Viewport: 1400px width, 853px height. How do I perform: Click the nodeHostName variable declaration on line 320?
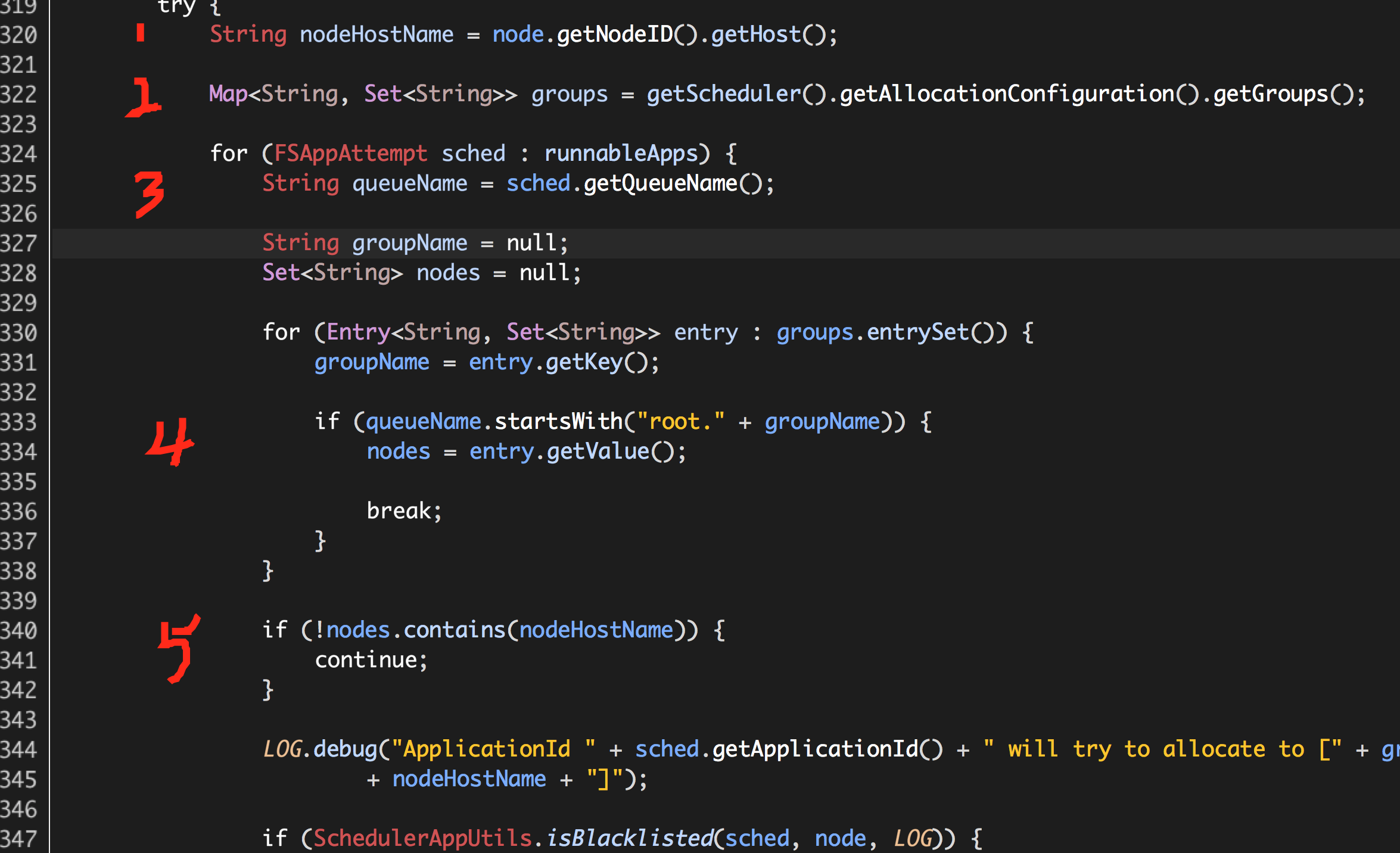pos(377,35)
